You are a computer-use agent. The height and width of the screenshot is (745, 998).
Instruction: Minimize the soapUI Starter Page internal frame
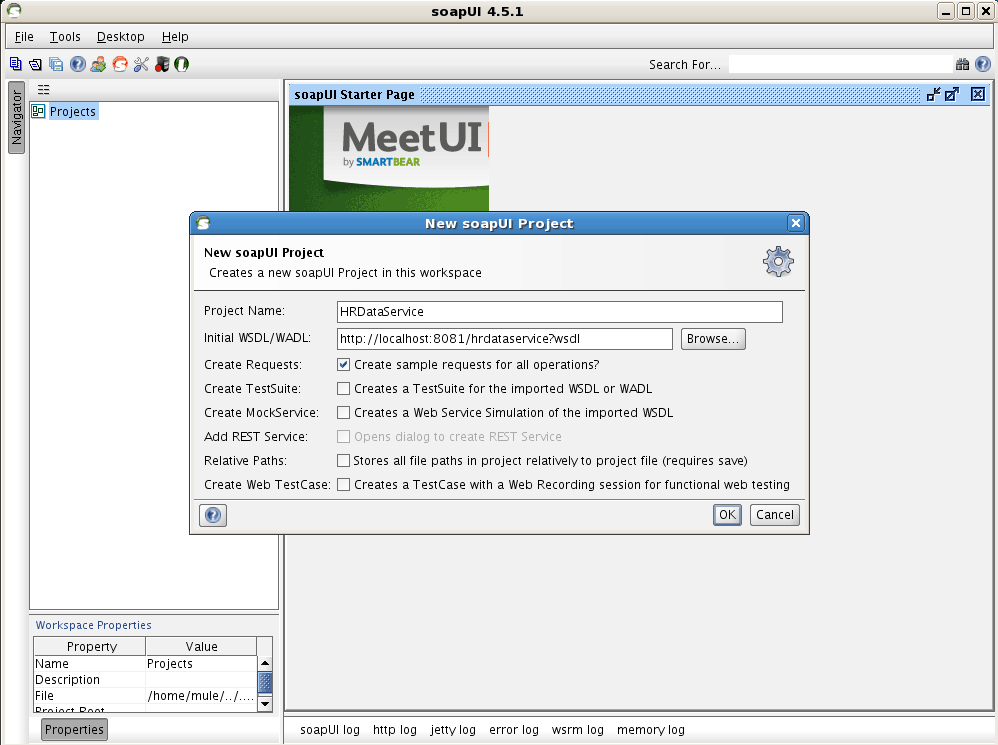coord(933,95)
